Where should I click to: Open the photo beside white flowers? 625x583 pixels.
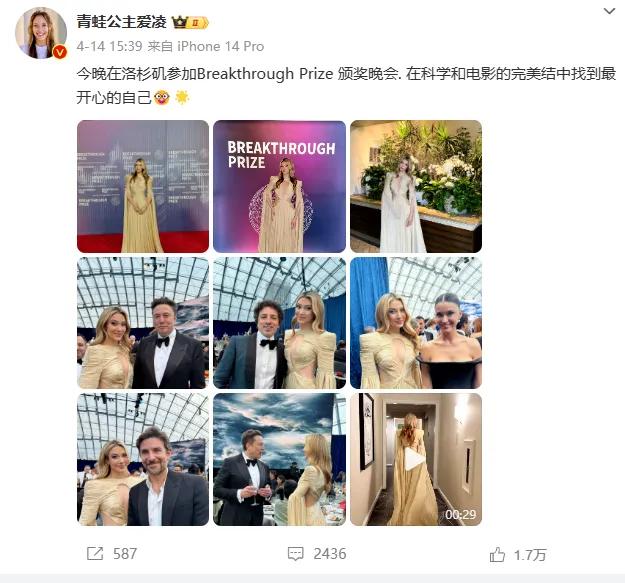pyautogui.click(x=416, y=186)
